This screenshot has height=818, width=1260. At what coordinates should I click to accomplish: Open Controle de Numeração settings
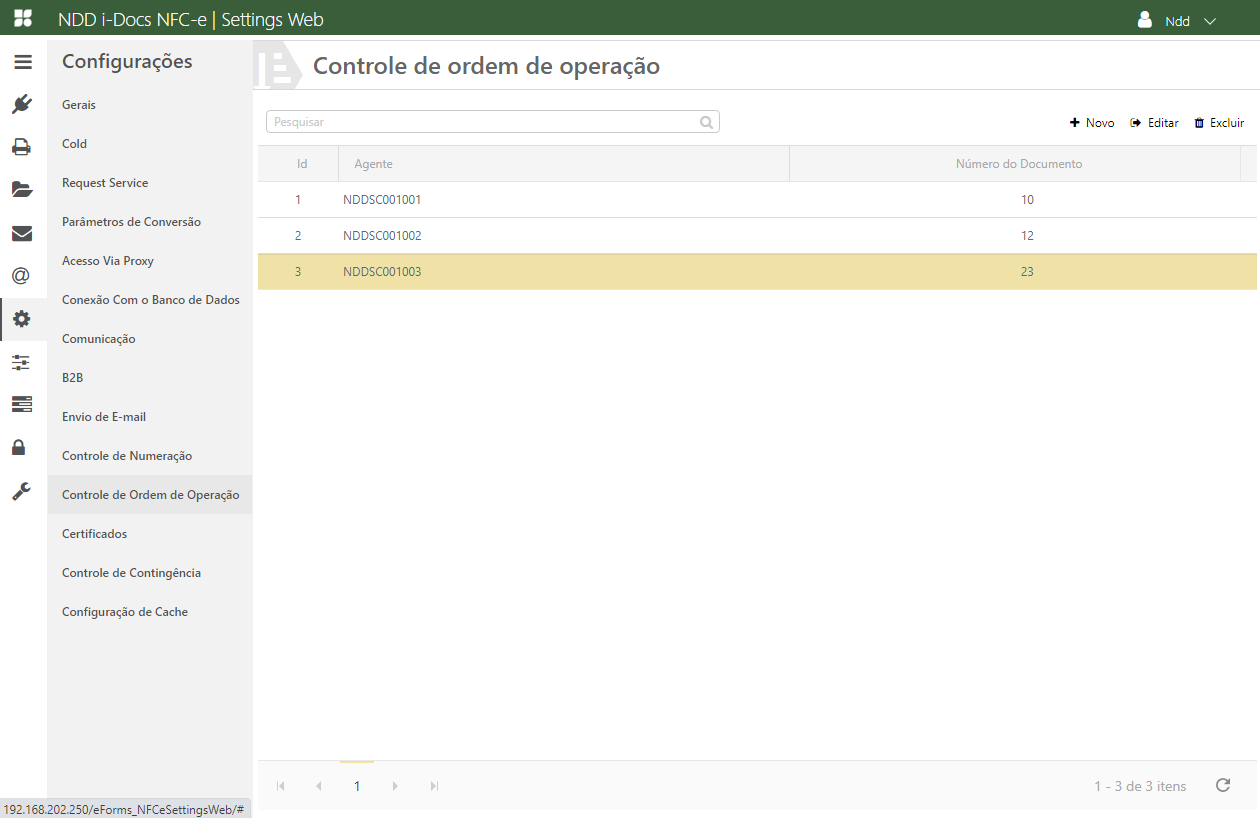pos(127,456)
